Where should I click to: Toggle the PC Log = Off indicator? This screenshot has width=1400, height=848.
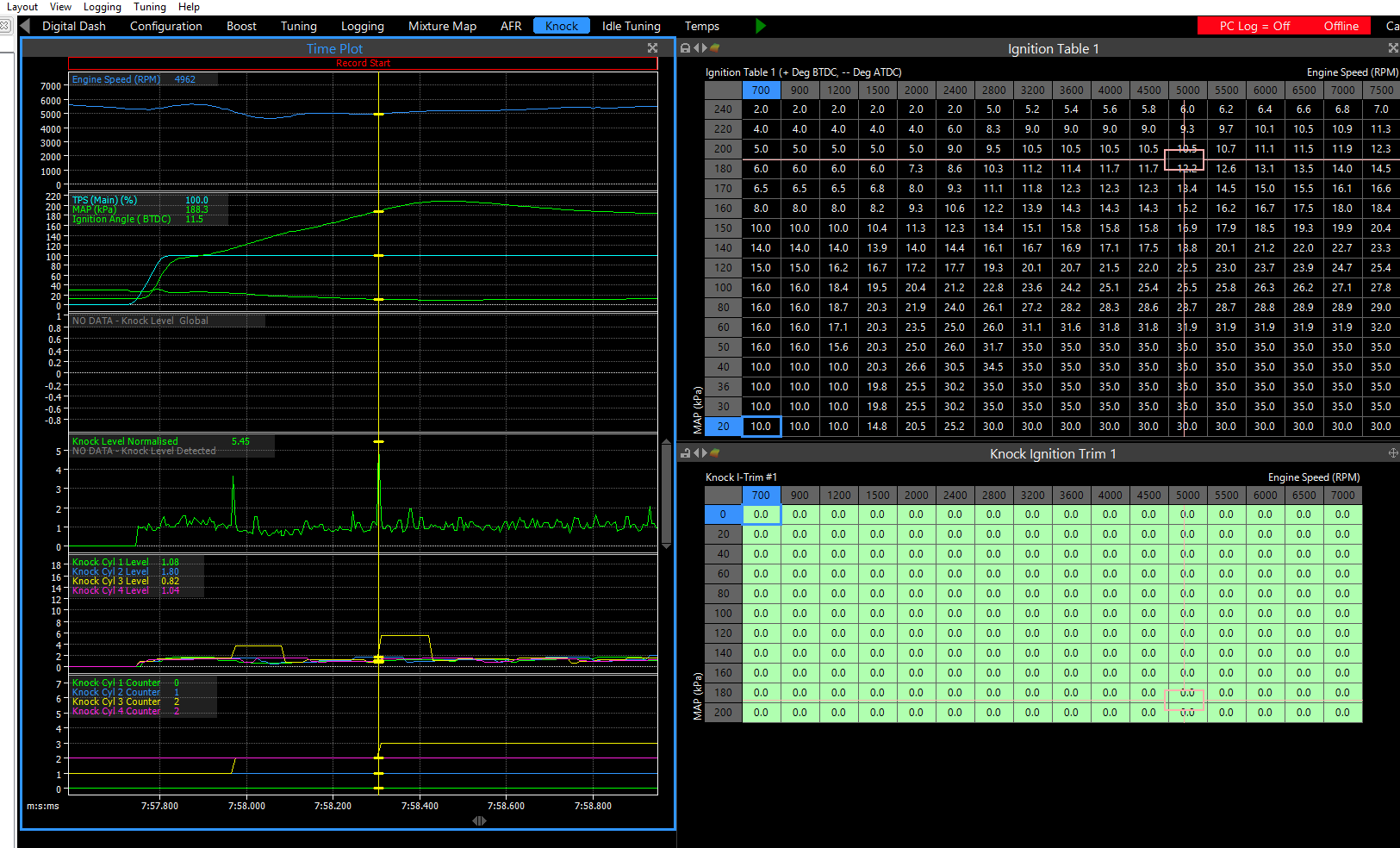[x=1254, y=26]
